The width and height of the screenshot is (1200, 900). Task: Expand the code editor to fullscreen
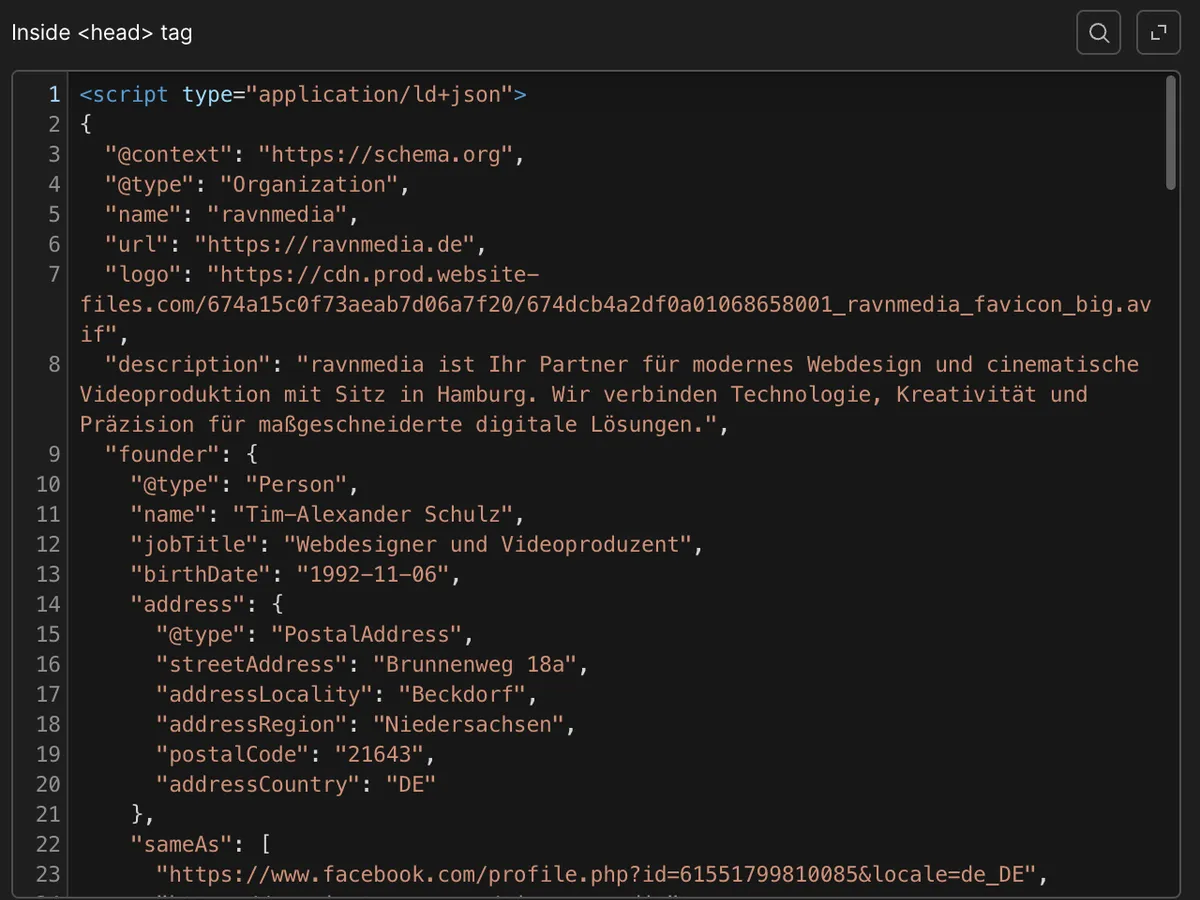point(1158,33)
